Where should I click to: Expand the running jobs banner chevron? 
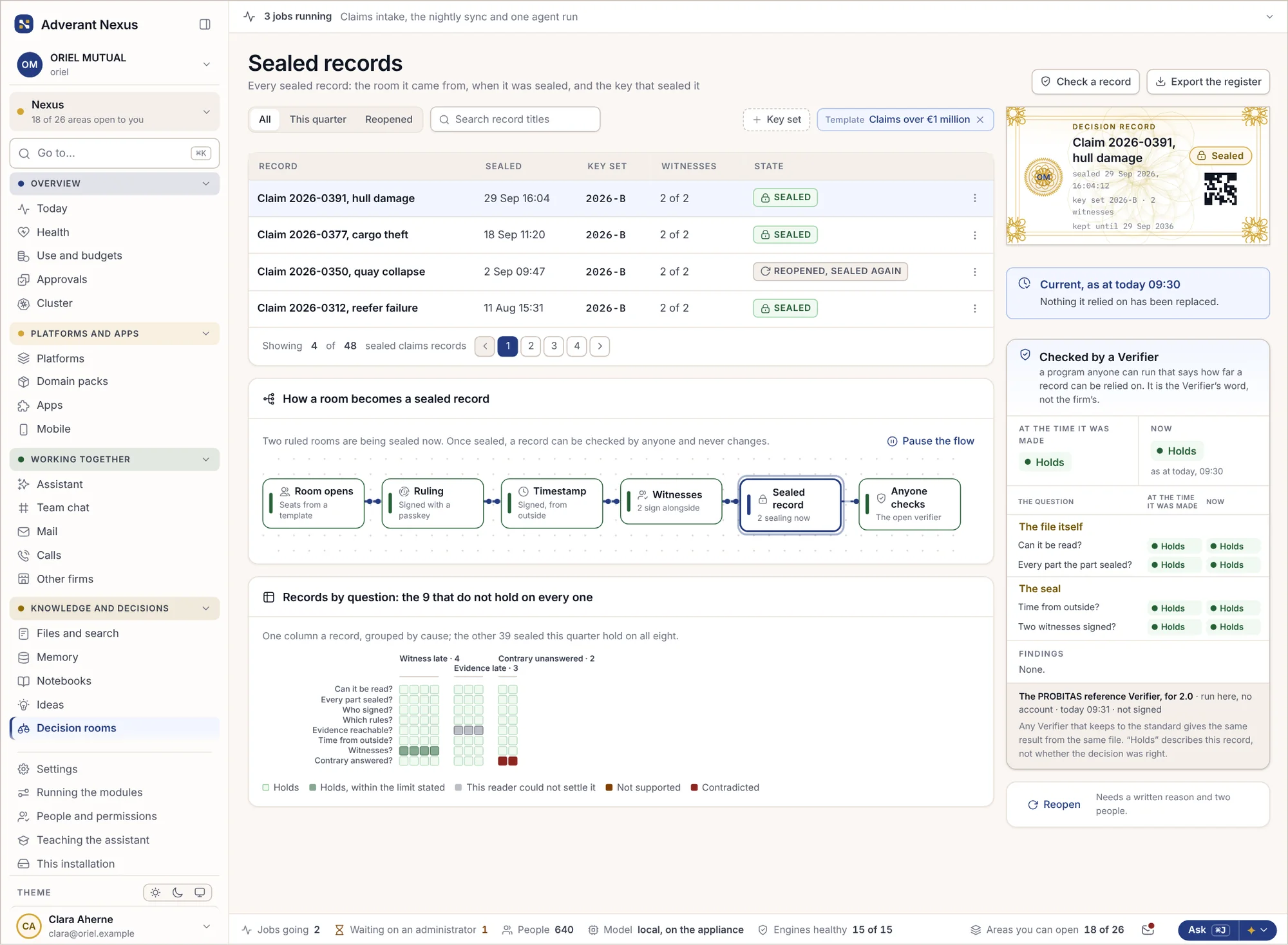[x=1269, y=17]
